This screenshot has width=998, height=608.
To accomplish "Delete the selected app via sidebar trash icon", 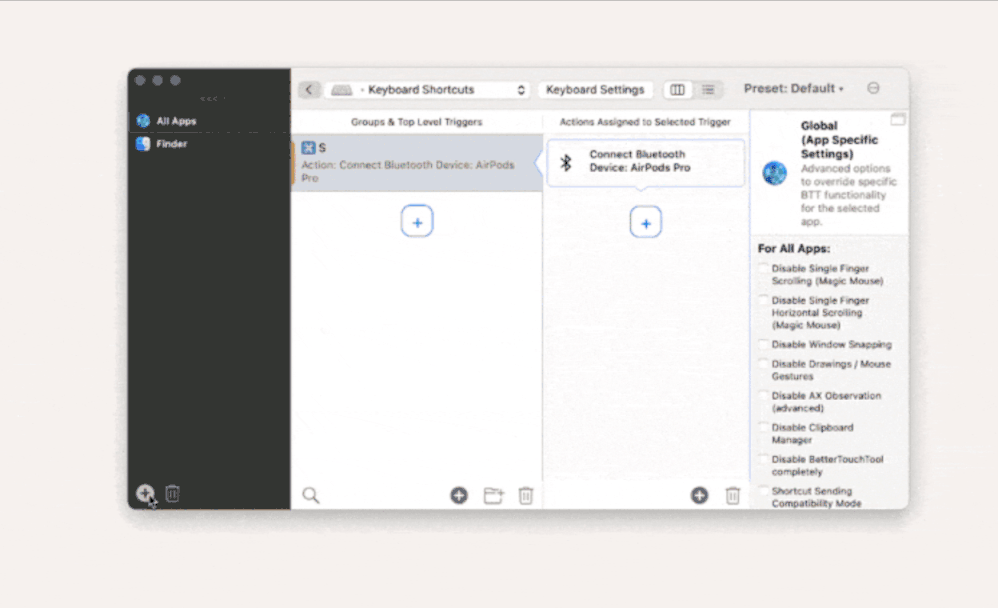I will click(172, 494).
